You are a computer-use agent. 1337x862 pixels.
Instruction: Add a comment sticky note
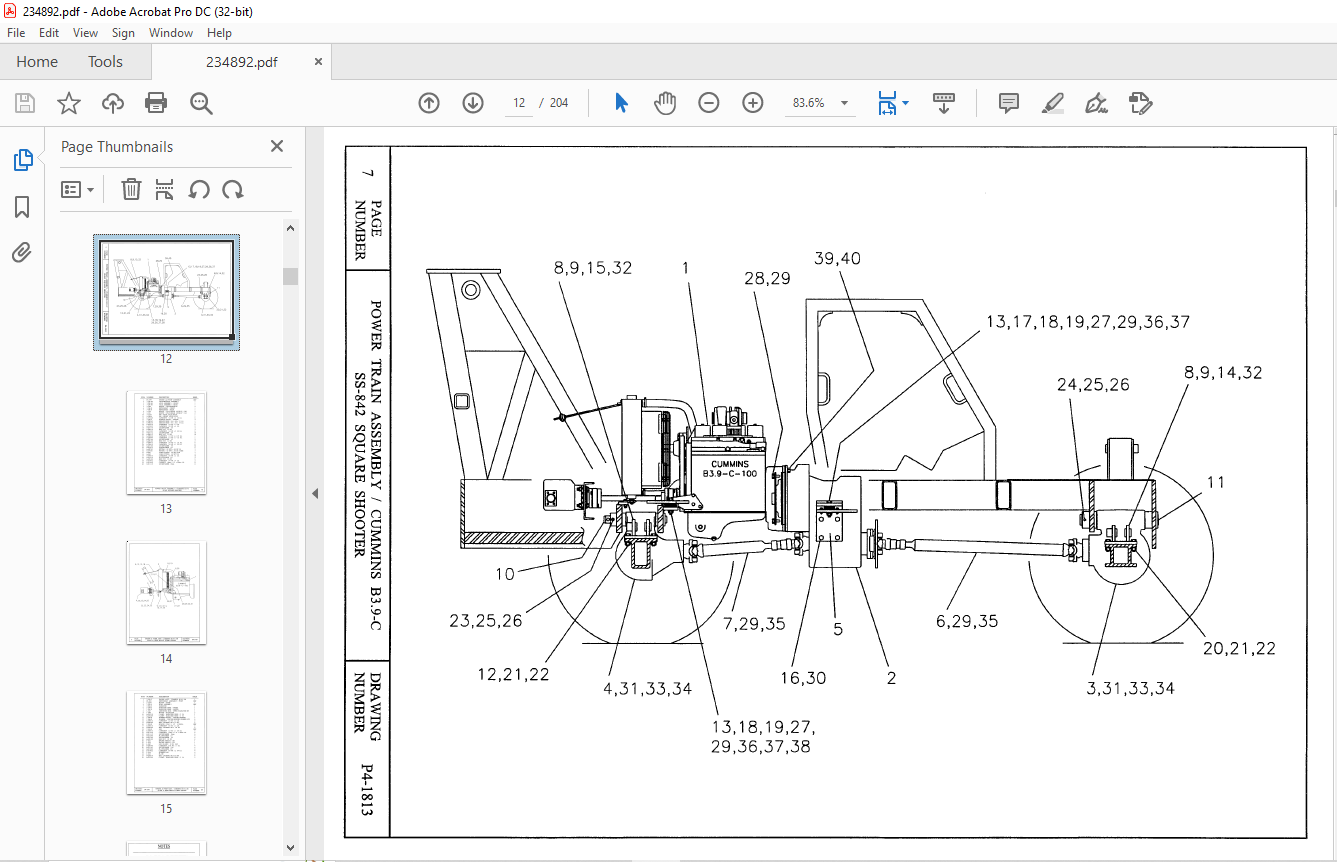pos(1009,103)
